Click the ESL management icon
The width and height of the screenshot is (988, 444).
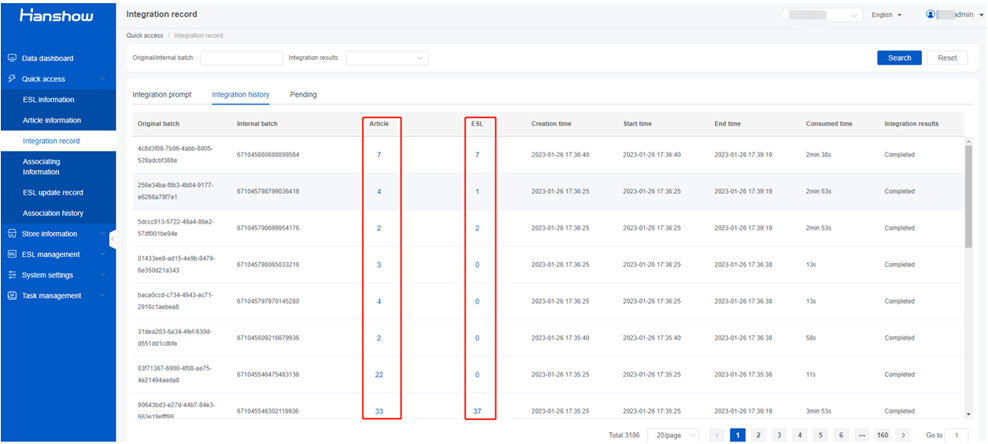[x=11, y=254]
